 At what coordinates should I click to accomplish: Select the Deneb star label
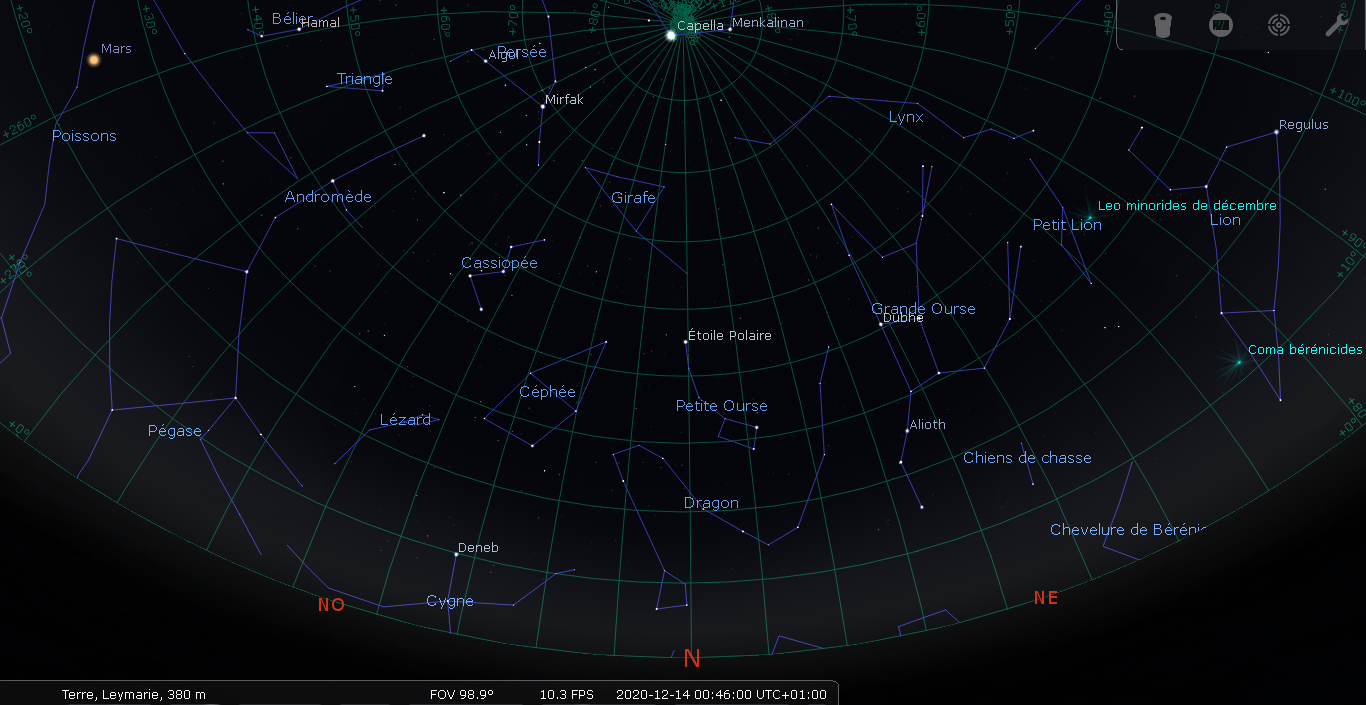tap(478, 547)
